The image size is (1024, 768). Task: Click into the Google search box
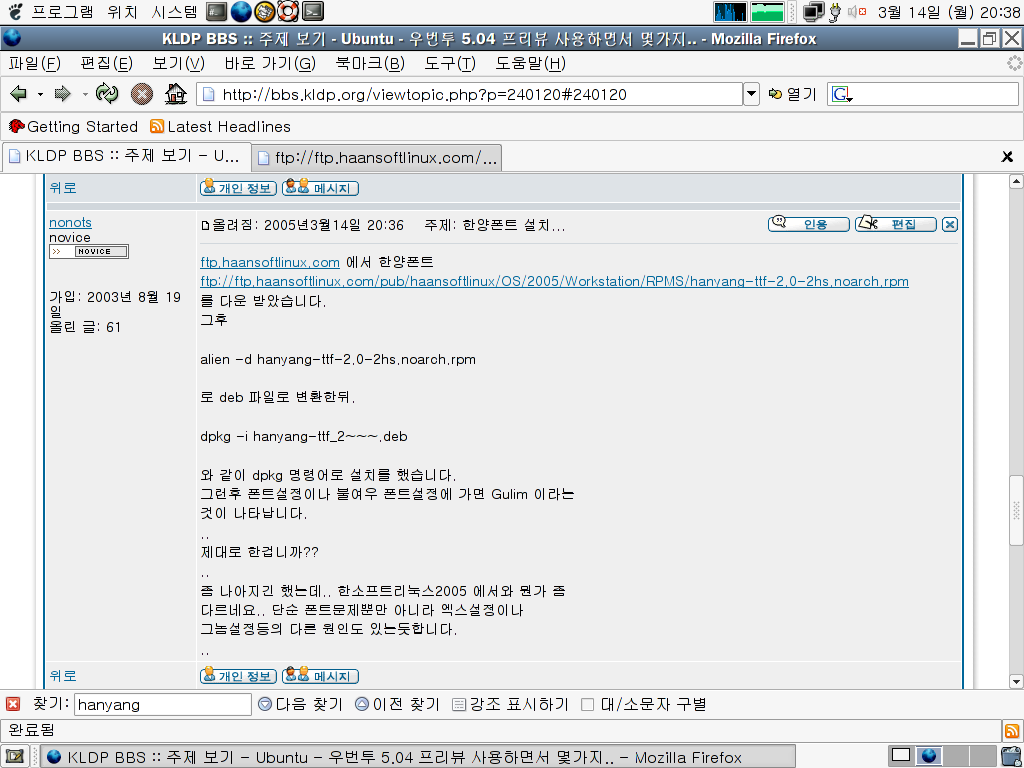pos(935,94)
